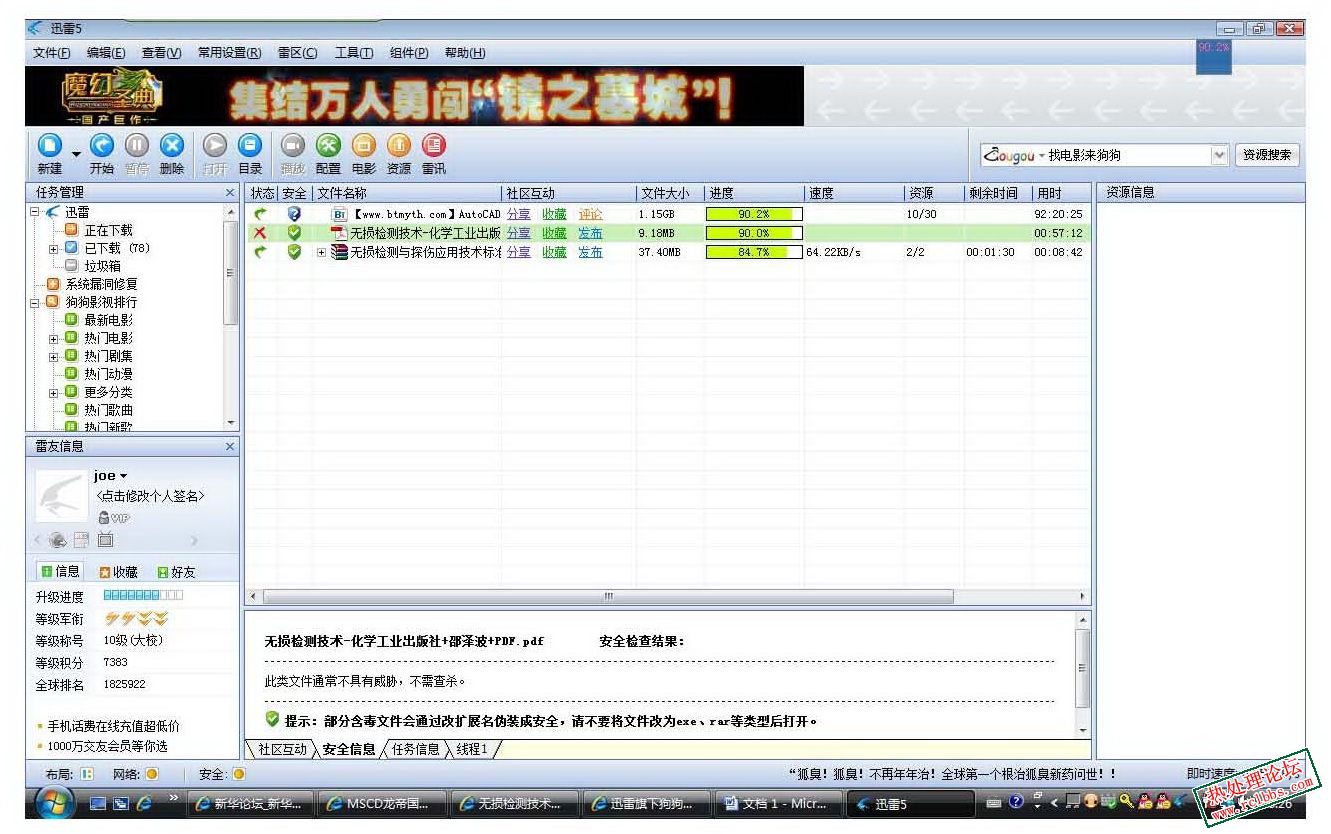This screenshot has height=834, width=1331.
Task: Switch to the 好友 tab in 雷友信息
Action: click(176, 572)
